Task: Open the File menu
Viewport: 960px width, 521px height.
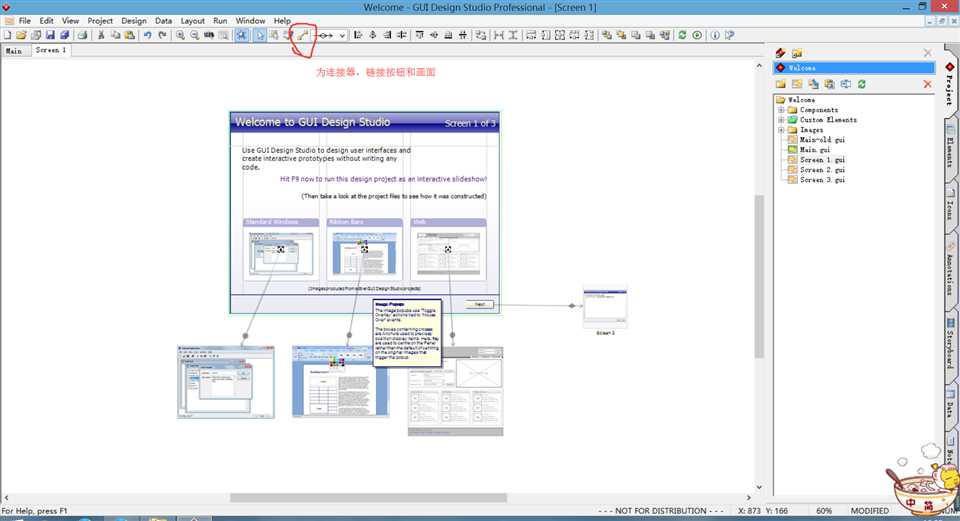Action: pyautogui.click(x=24, y=21)
